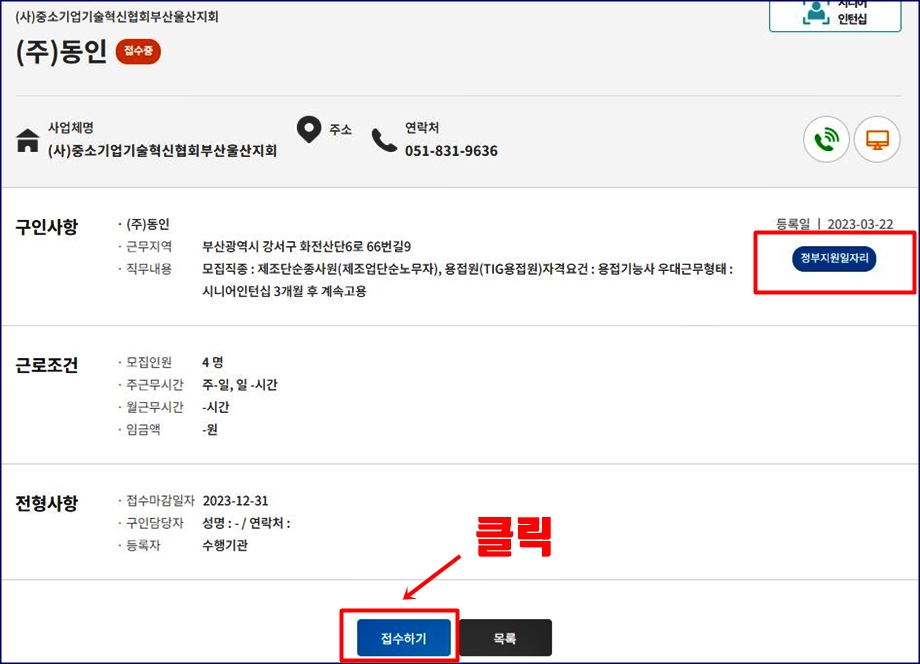Click the home icon beside 사업체명
920x664 pixels.
tap(29, 138)
